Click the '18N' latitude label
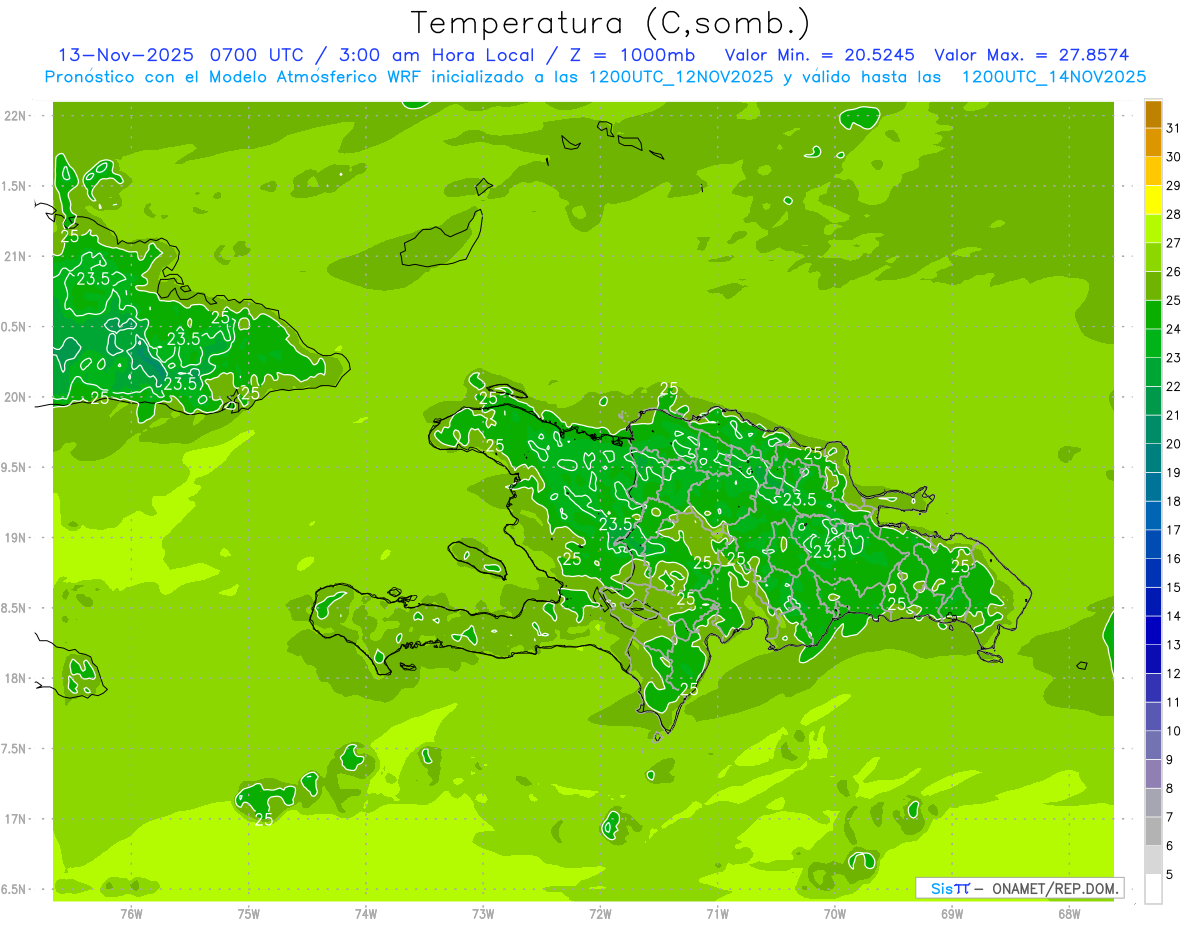This screenshot has width=1200, height=927. [14, 678]
